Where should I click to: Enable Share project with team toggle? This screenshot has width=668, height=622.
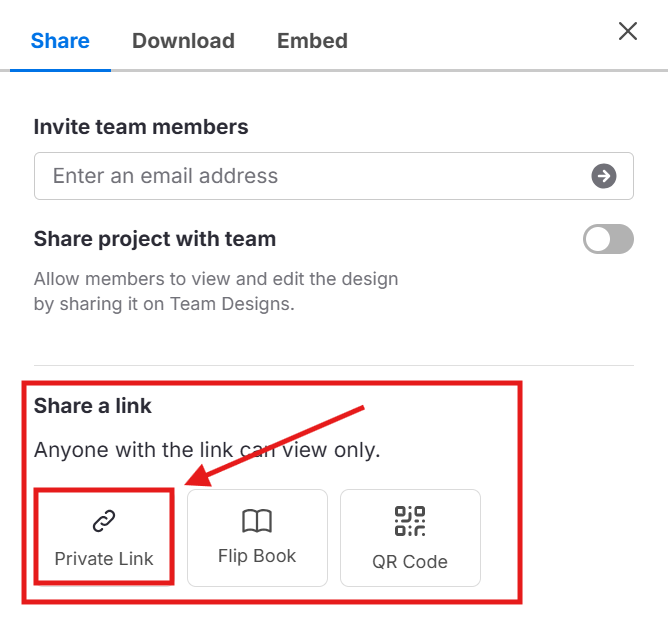click(x=608, y=239)
